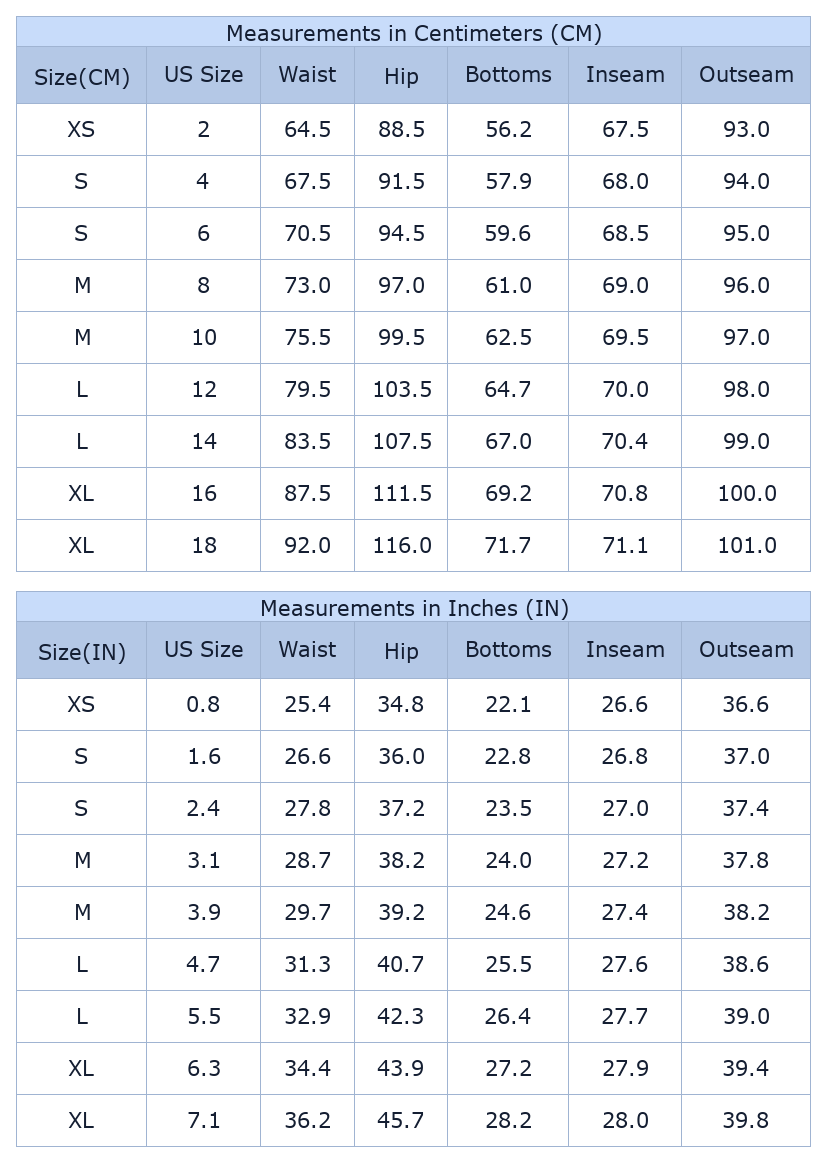Click the Inseam header in inches table
The width and height of the screenshot is (826, 1172).
pyautogui.click(x=625, y=650)
